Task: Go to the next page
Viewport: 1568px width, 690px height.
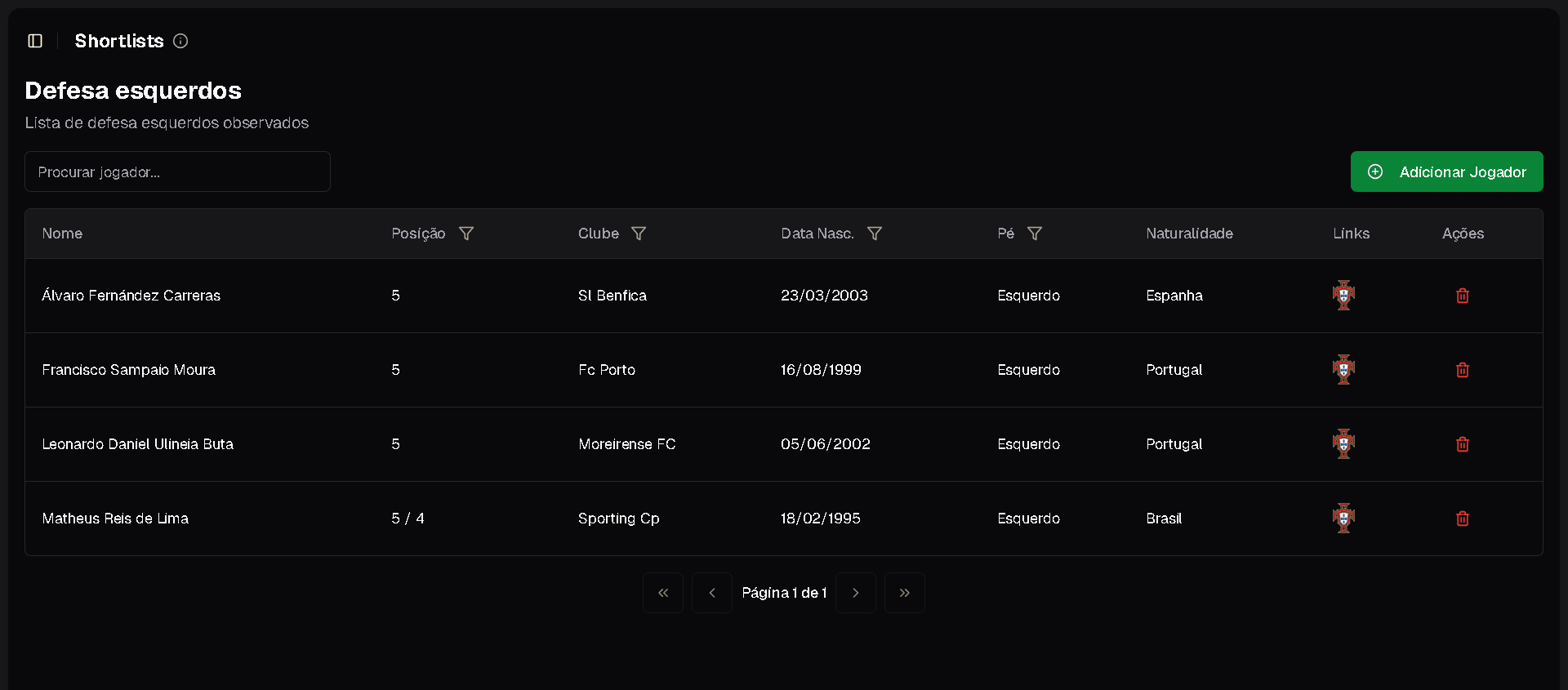Action: coord(855,593)
